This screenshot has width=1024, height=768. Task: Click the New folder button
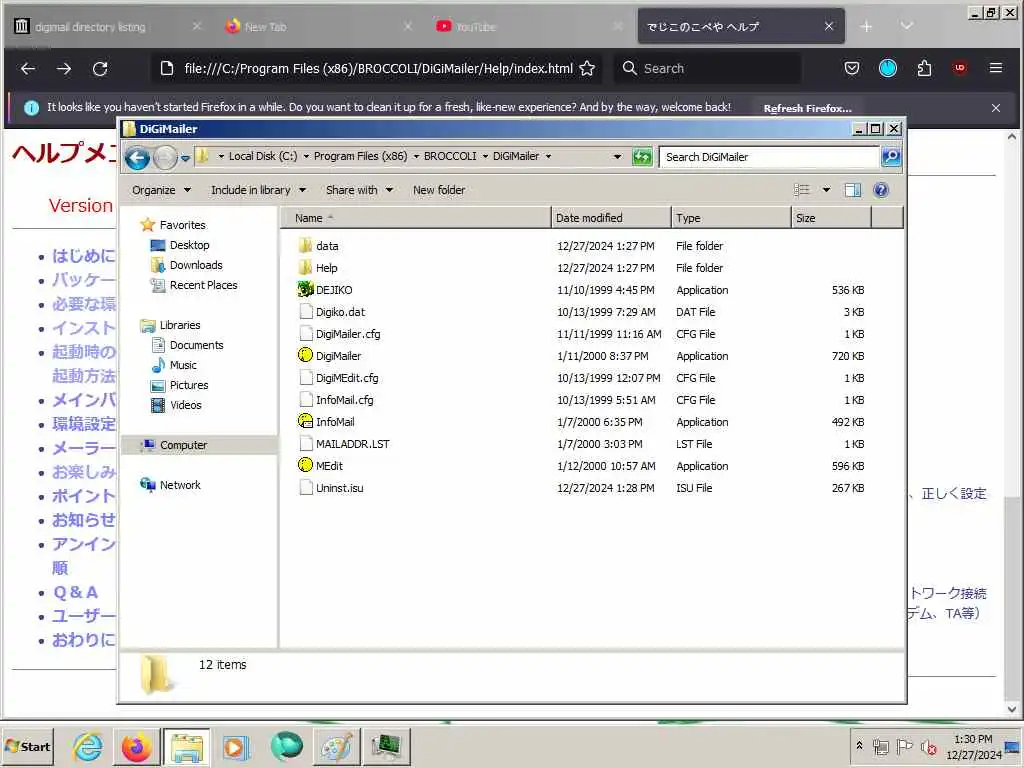[x=439, y=190]
